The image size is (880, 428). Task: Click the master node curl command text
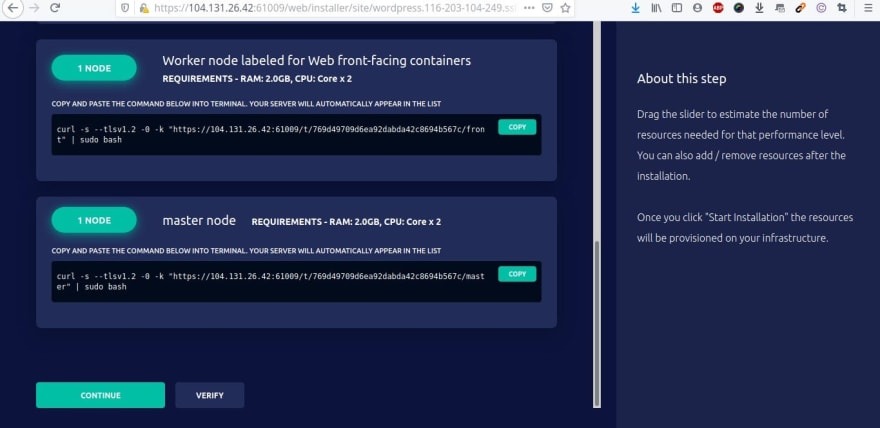tap(271, 281)
